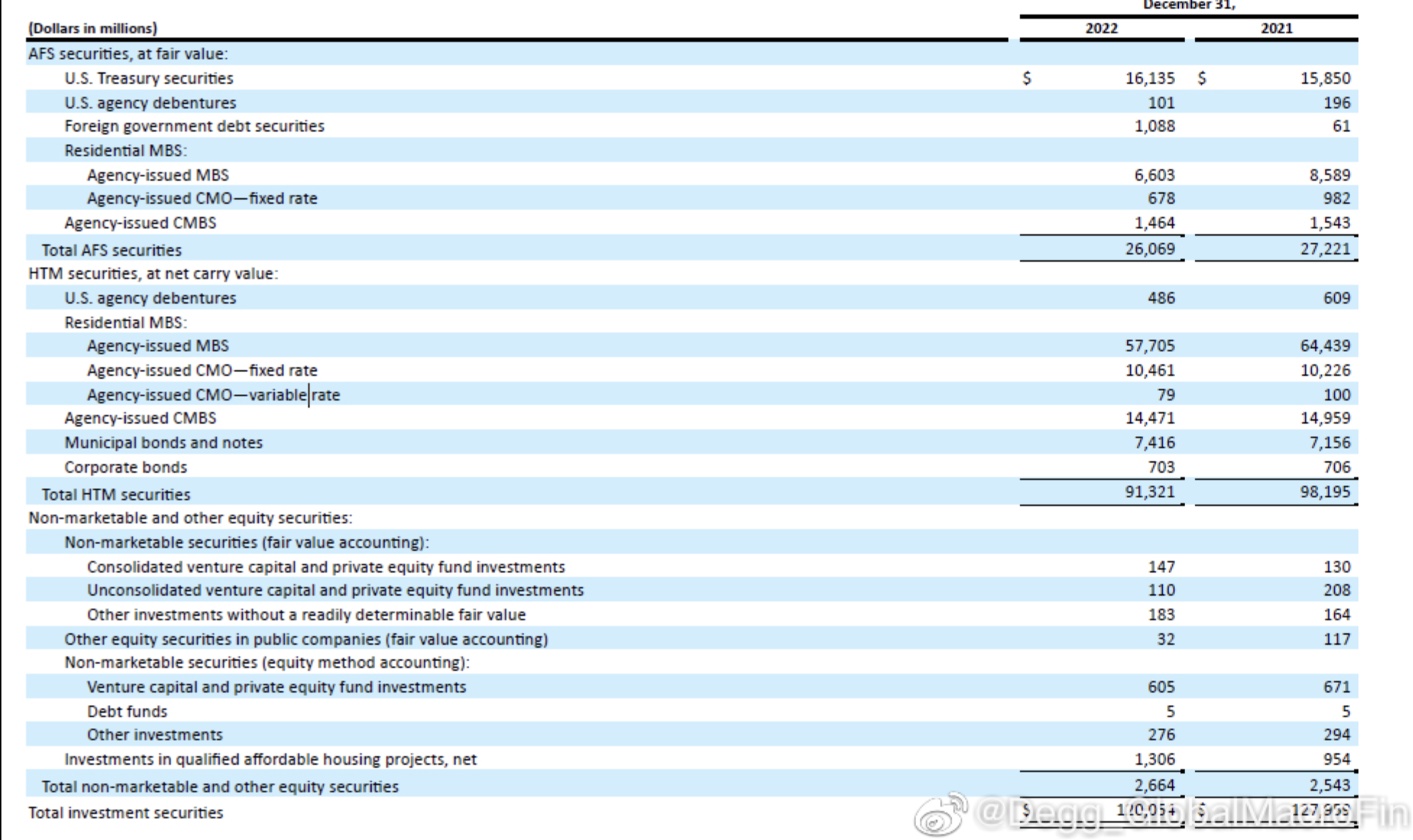Click Investments in qualified affordable housing projects label
Image resolution: width=1413 pixels, height=840 pixels.
(x=270, y=759)
